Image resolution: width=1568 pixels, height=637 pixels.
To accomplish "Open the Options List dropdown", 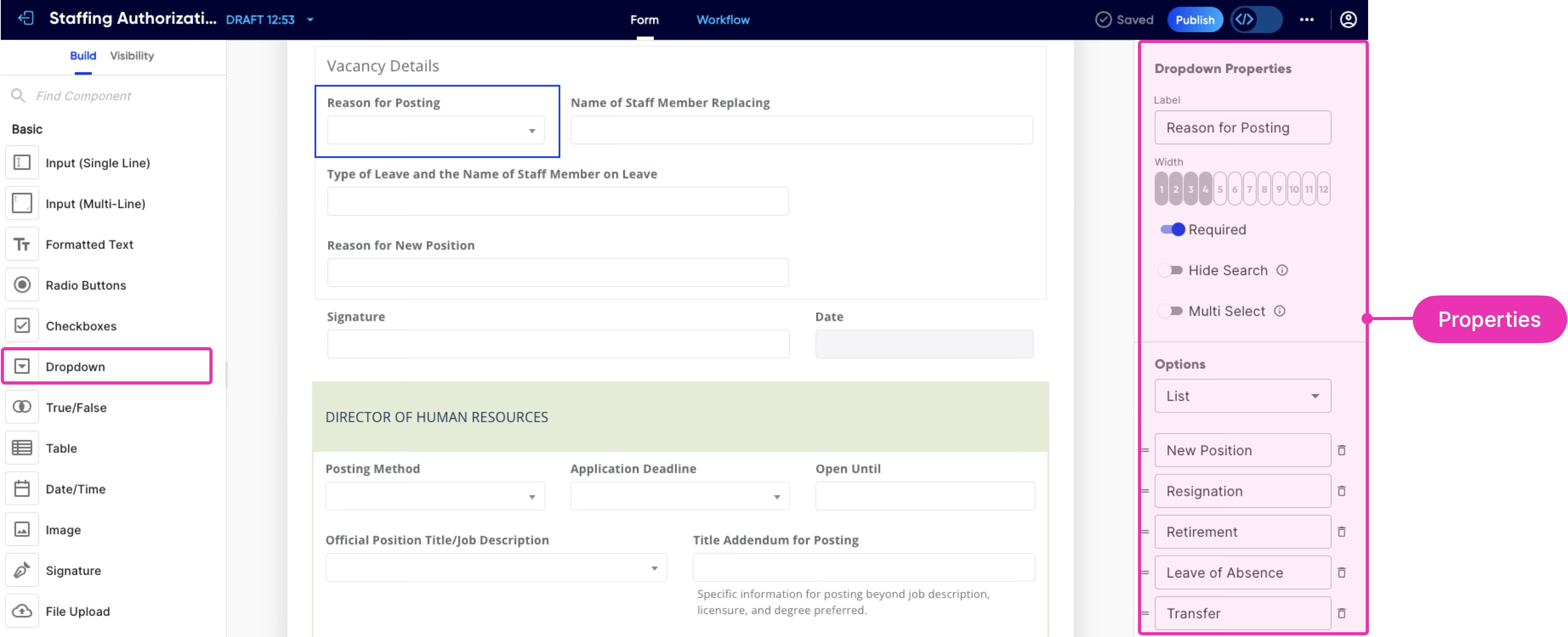I will coord(1242,396).
